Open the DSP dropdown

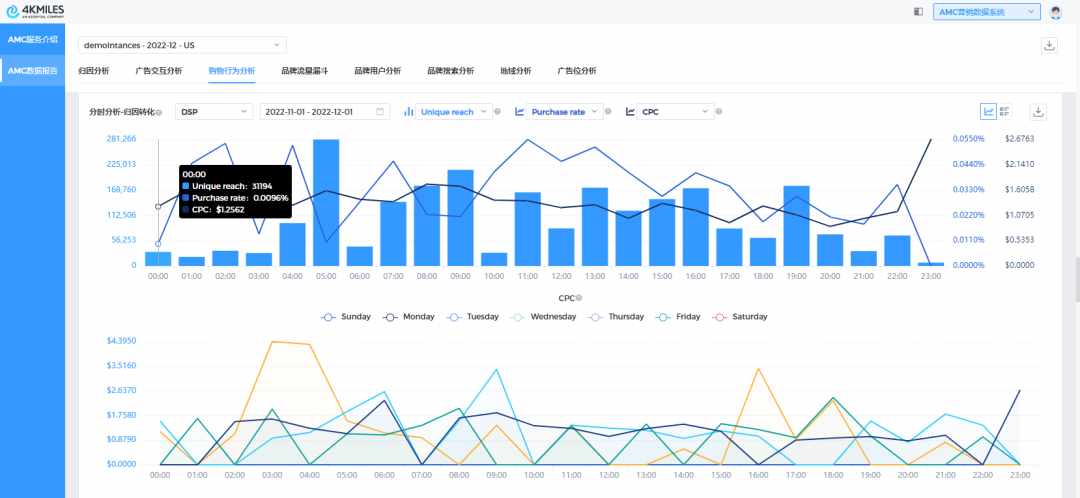click(214, 112)
